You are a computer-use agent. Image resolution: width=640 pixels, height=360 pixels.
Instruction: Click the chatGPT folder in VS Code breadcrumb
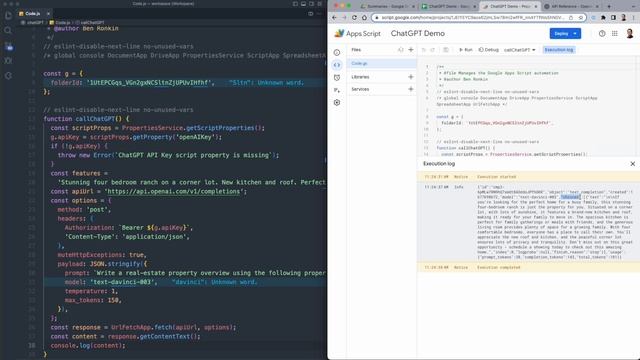click(35, 22)
